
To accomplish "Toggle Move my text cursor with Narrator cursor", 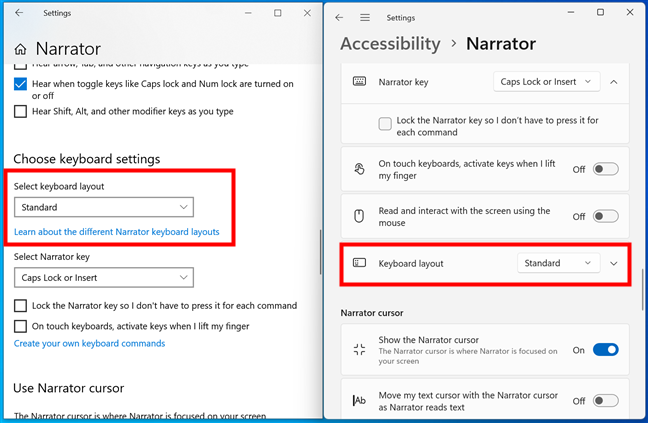I will (x=605, y=401).
